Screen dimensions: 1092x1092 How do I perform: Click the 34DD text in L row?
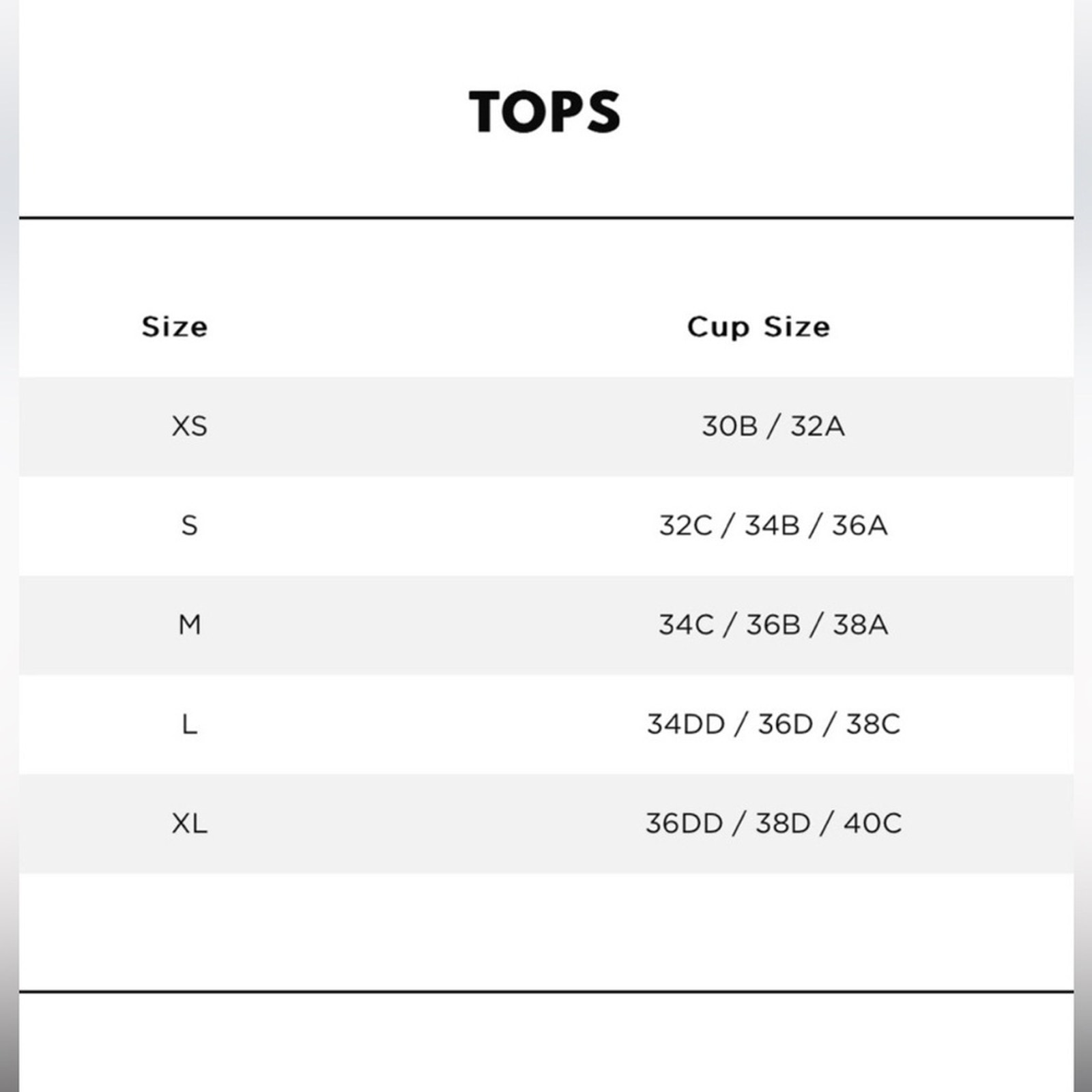click(686, 724)
